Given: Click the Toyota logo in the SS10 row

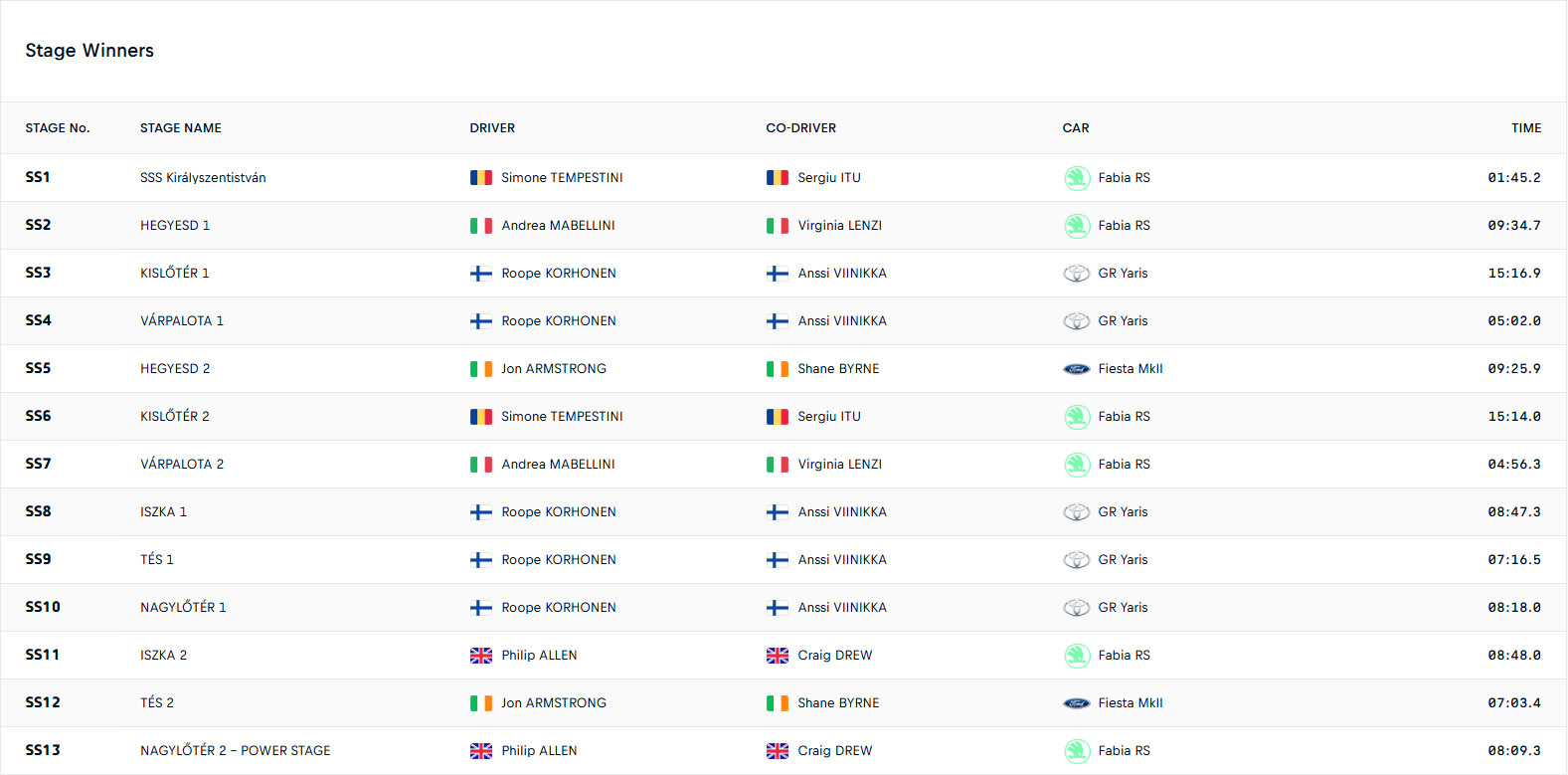Looking at the screenshot, I should pos(1077,608).
